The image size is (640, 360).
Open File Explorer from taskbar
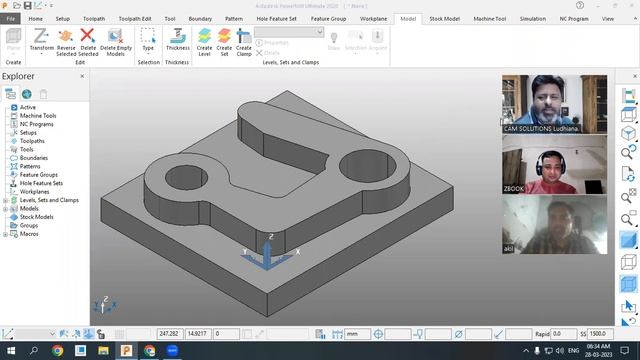(103, 351)
